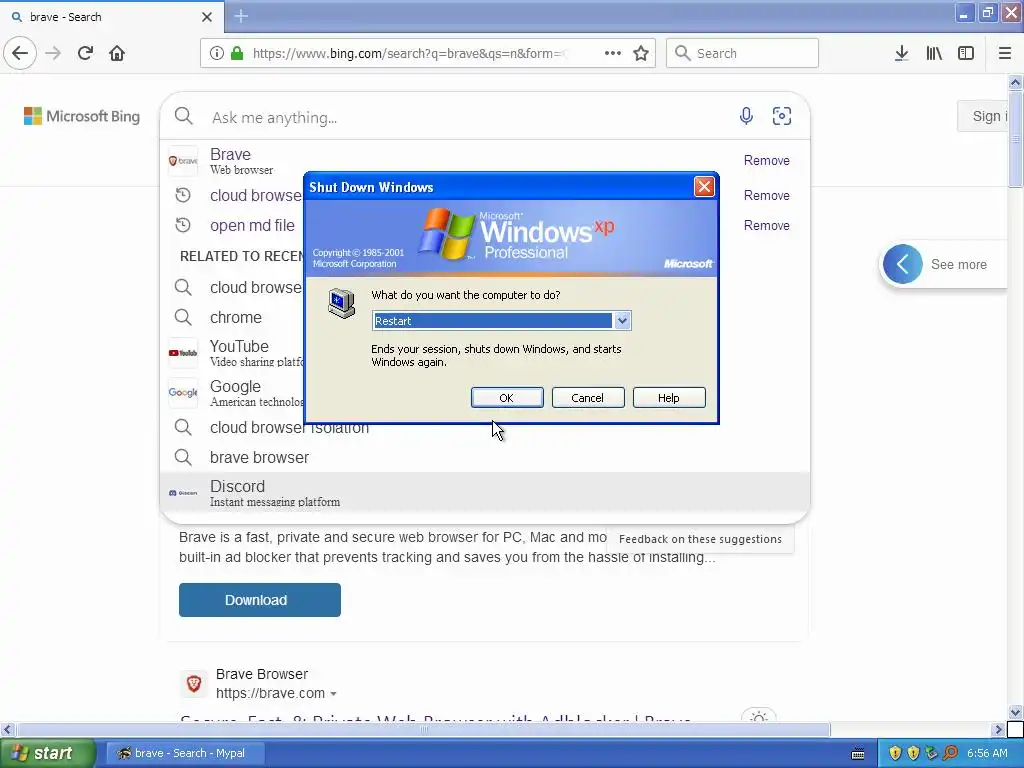1024x768 pixels.
Task: Select the brave browser suggestion
Action: (485, 457)
